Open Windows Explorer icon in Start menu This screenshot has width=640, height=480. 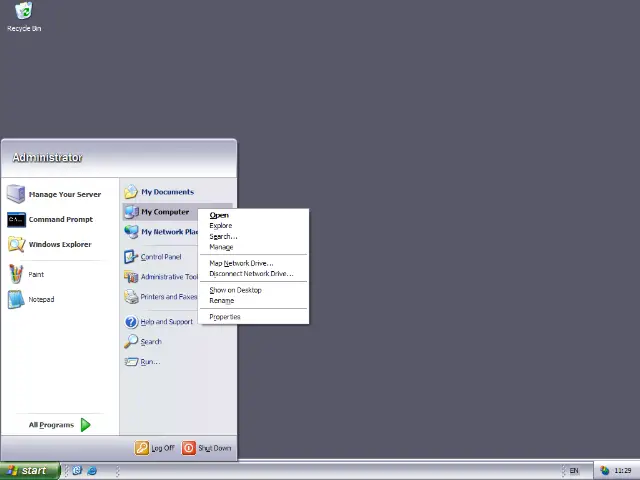click(x=16, y=244)
